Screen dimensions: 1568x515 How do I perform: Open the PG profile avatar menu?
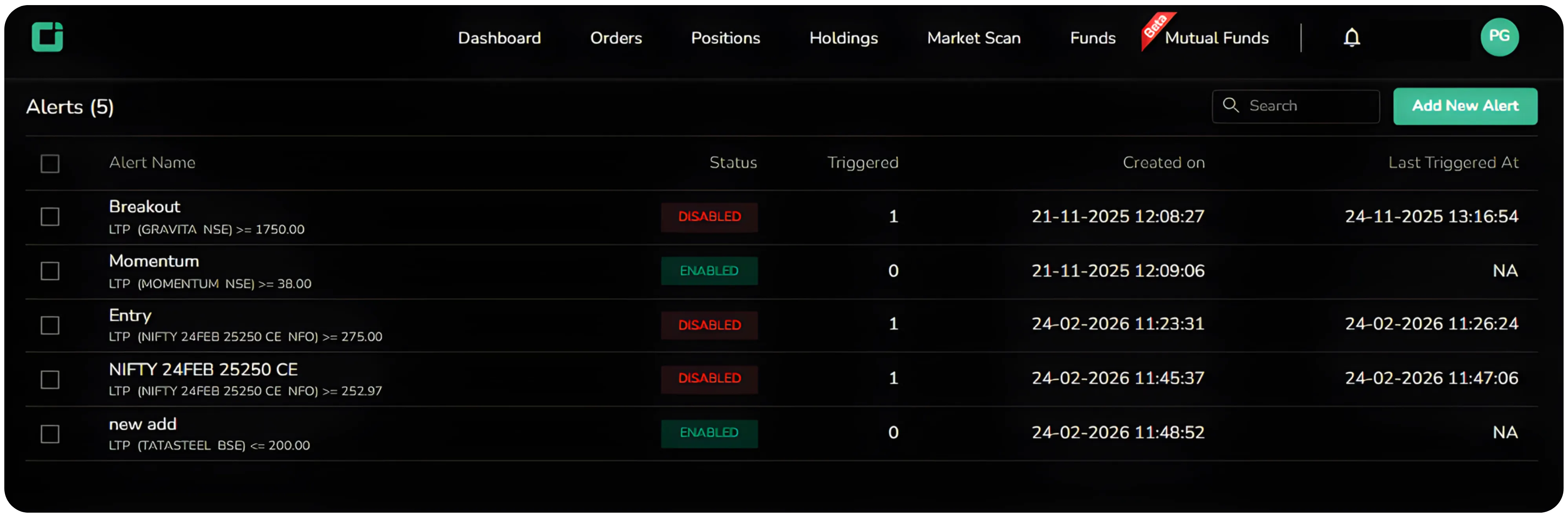pos(1500,37)
